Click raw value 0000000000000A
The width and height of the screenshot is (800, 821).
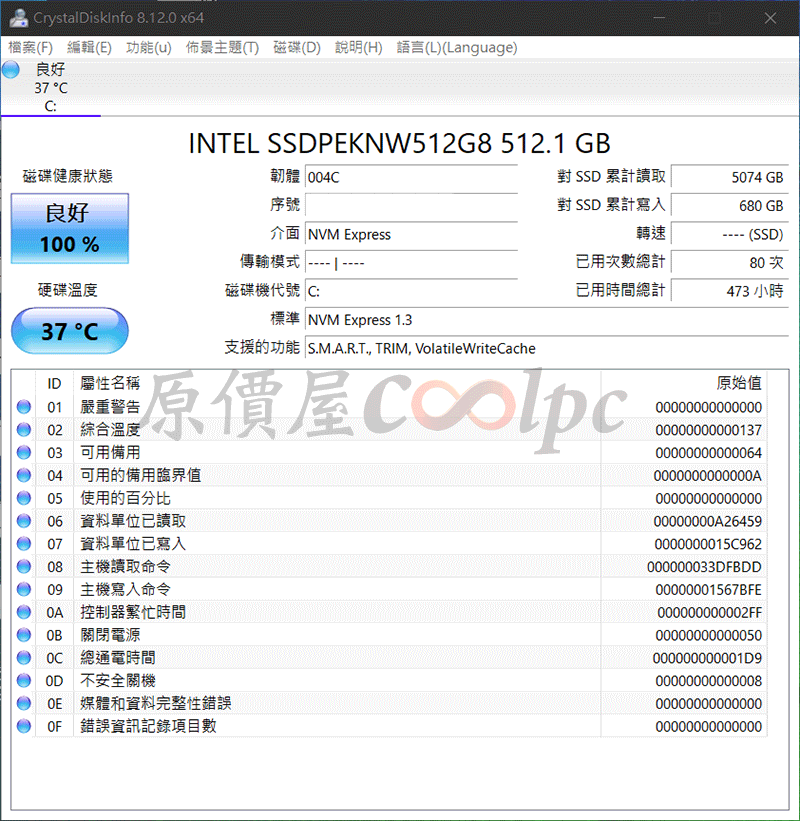(x=708, y=476)
